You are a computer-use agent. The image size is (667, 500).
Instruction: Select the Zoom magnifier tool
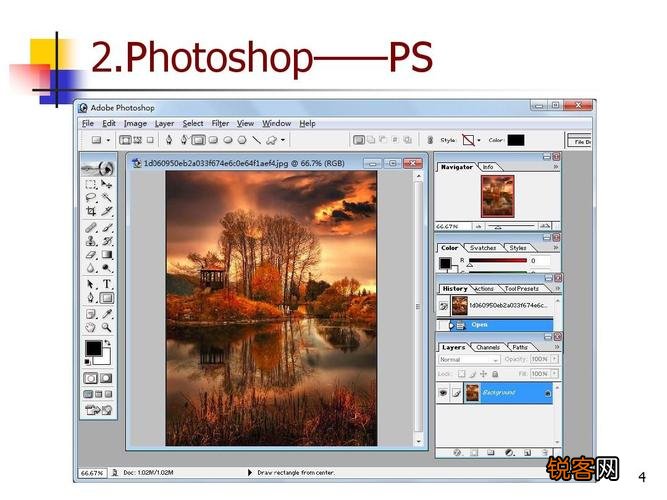point(107,327)
